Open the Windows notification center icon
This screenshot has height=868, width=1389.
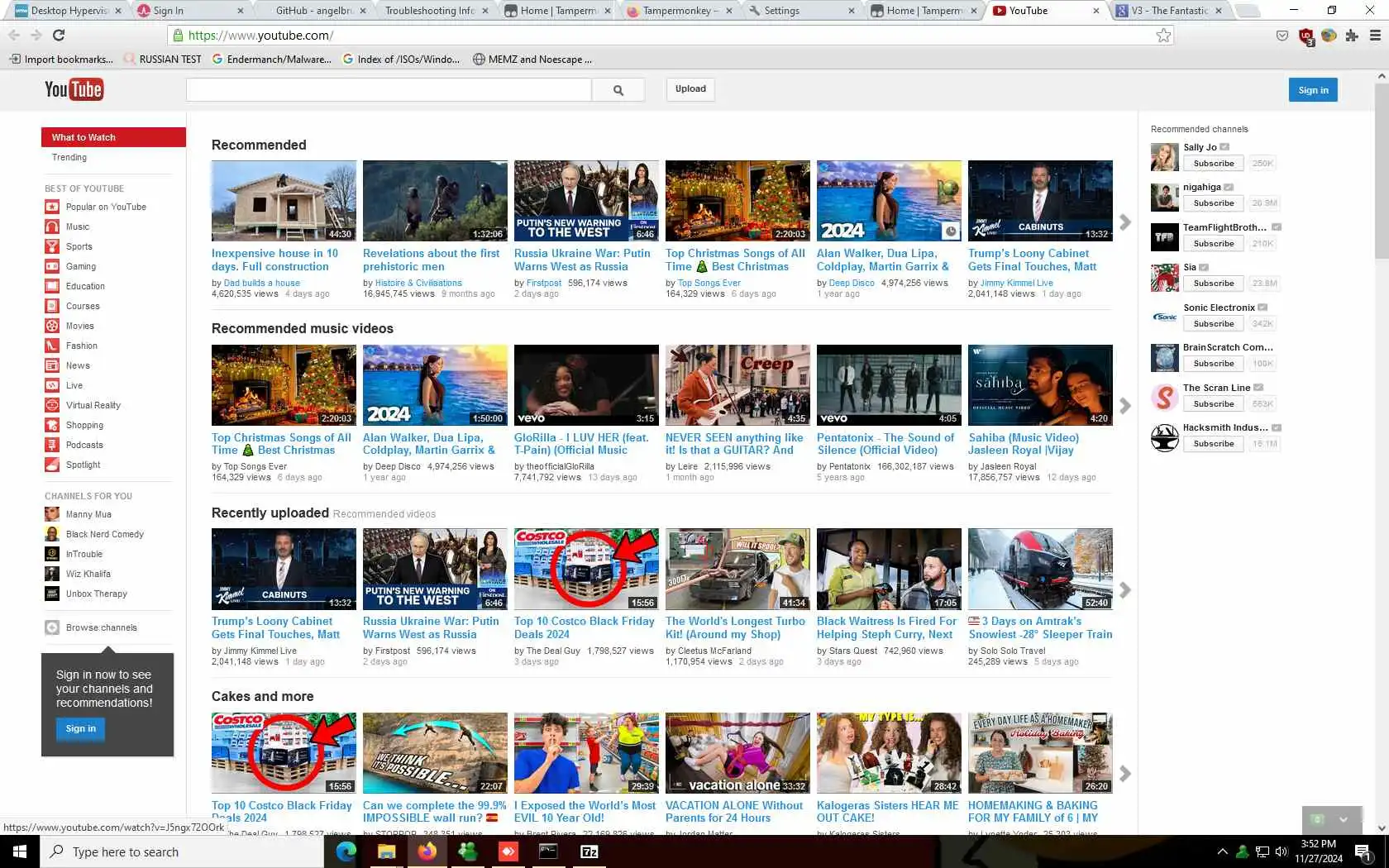[x=1364, y=852]
